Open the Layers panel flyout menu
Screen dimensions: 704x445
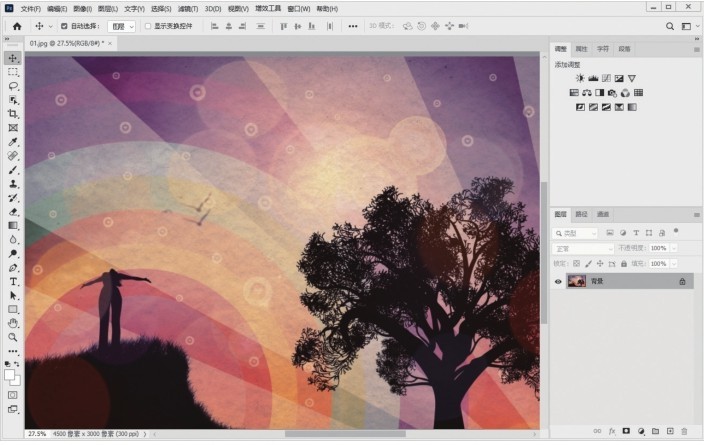[696, 215]
